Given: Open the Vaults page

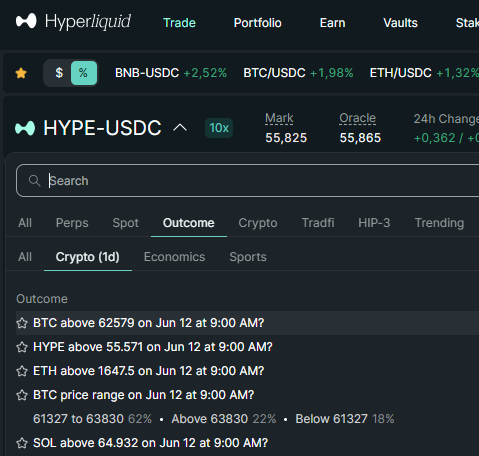Looking at the screenshot, I should (400, 23).
